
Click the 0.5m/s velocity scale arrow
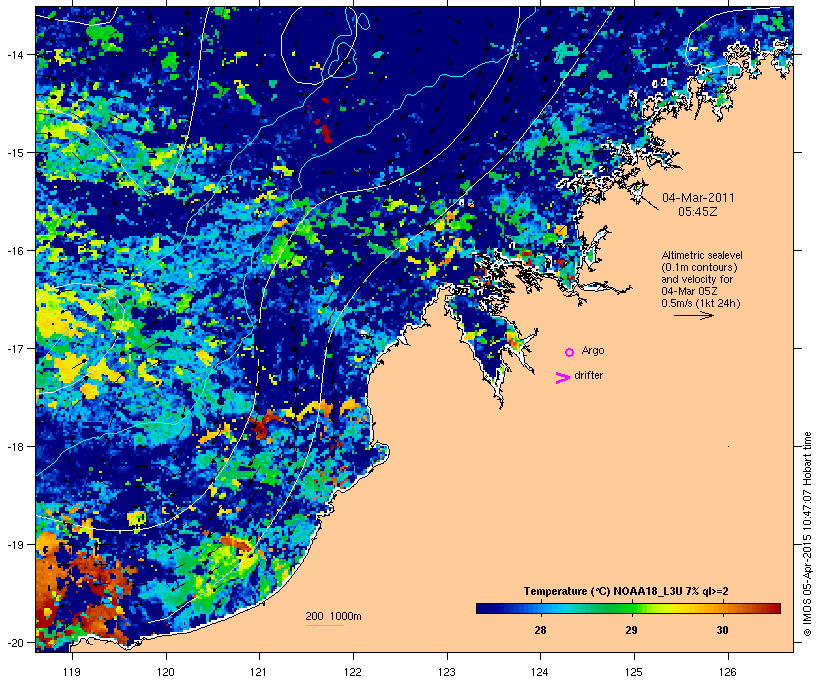(693, 315)
